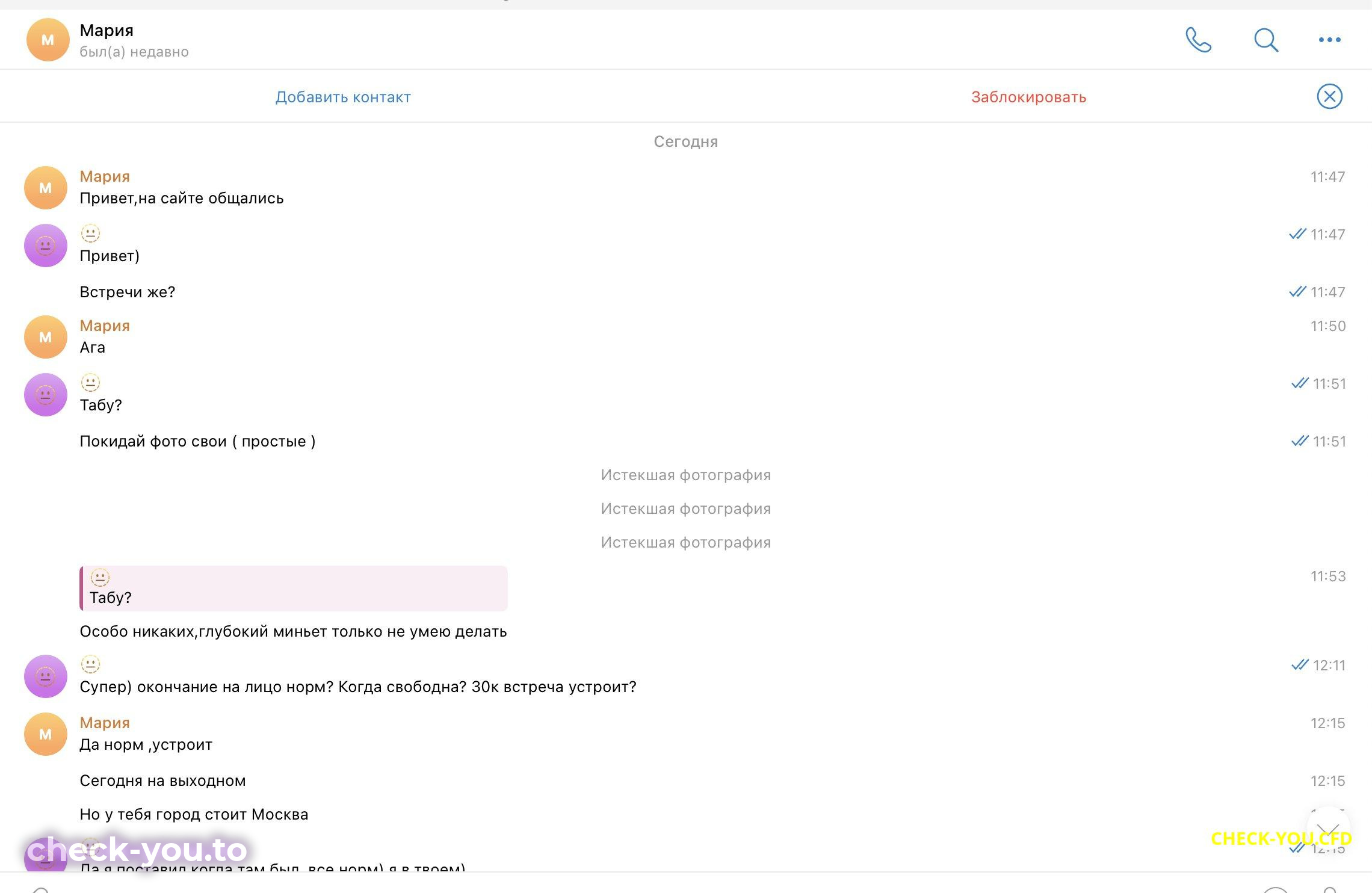Click timestamp 11:53 on the reply message
This screenshot has height=893, width=1372.
tap(1328, 576)
